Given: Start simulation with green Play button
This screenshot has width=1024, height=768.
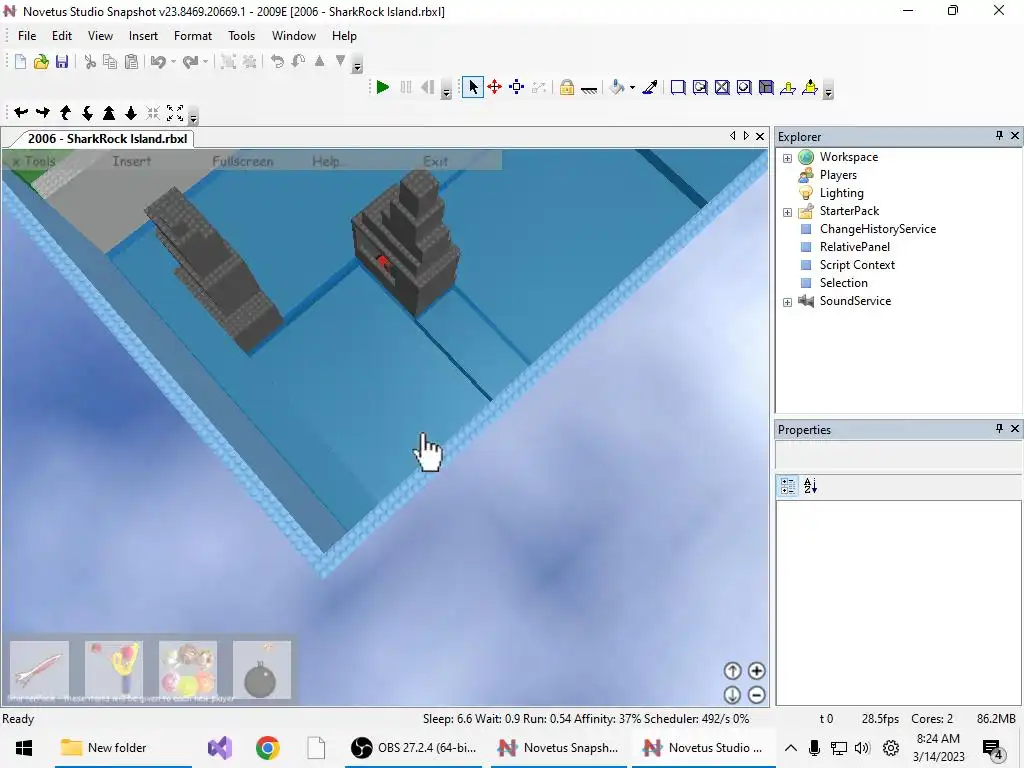Looking at the screenshot, I should click(x=383, y=87).
